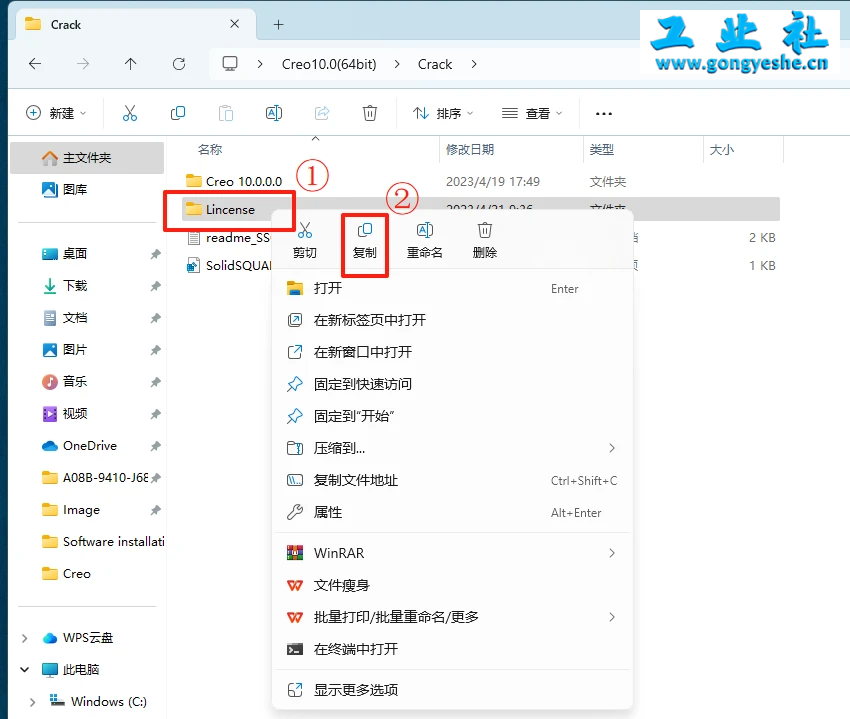Go up one folder level

coord(130,64)
